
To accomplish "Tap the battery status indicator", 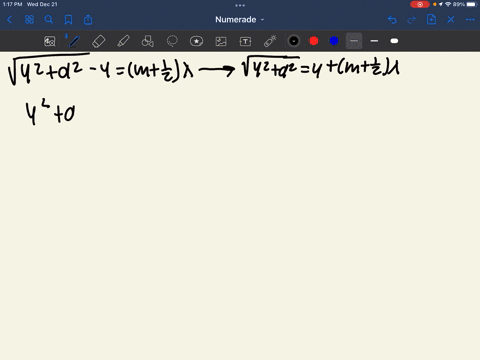I will (472, 4).
